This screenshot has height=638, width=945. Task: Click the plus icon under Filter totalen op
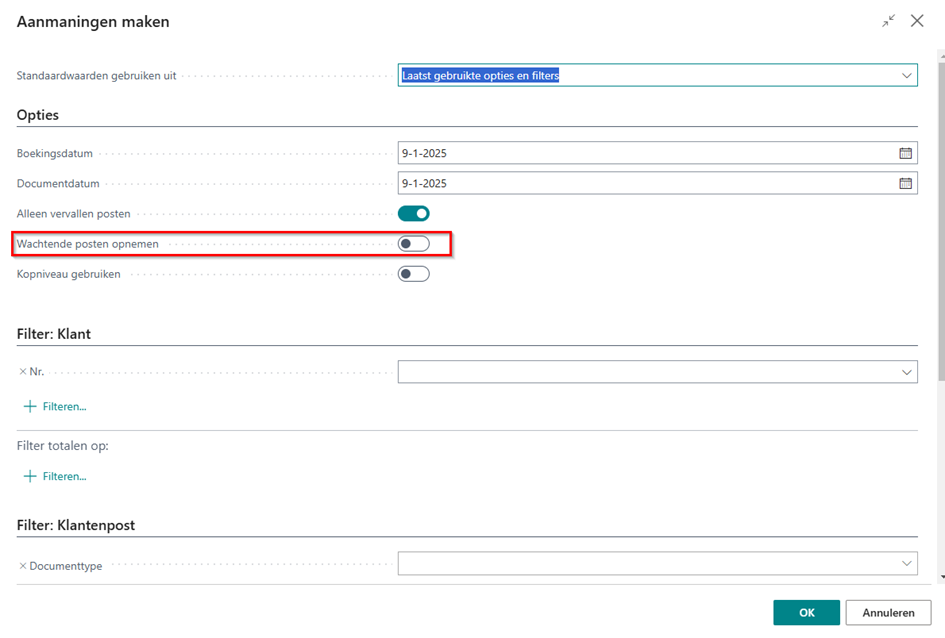(30, 477)
